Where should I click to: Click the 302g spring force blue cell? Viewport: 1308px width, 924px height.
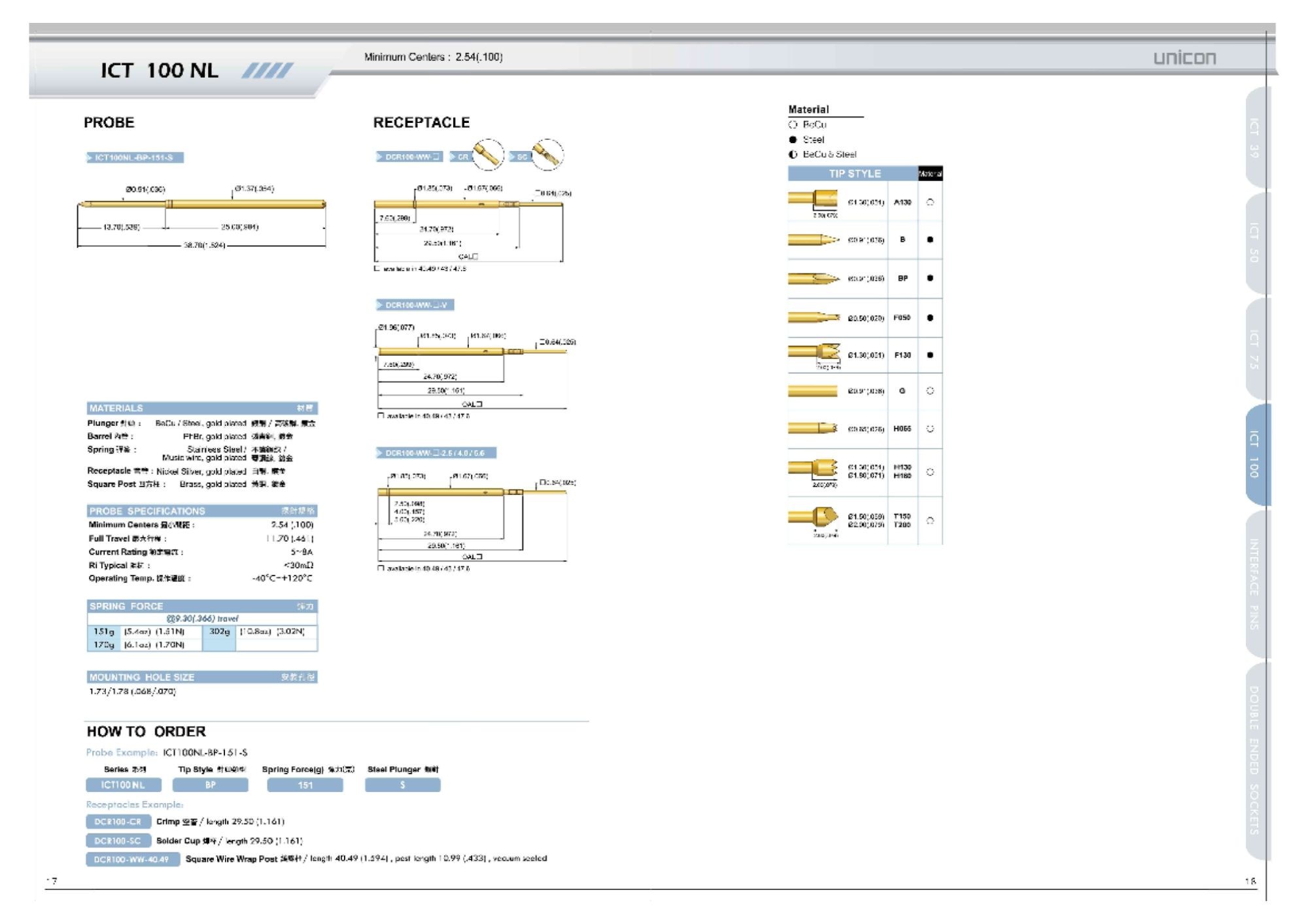tap(219, 632)
